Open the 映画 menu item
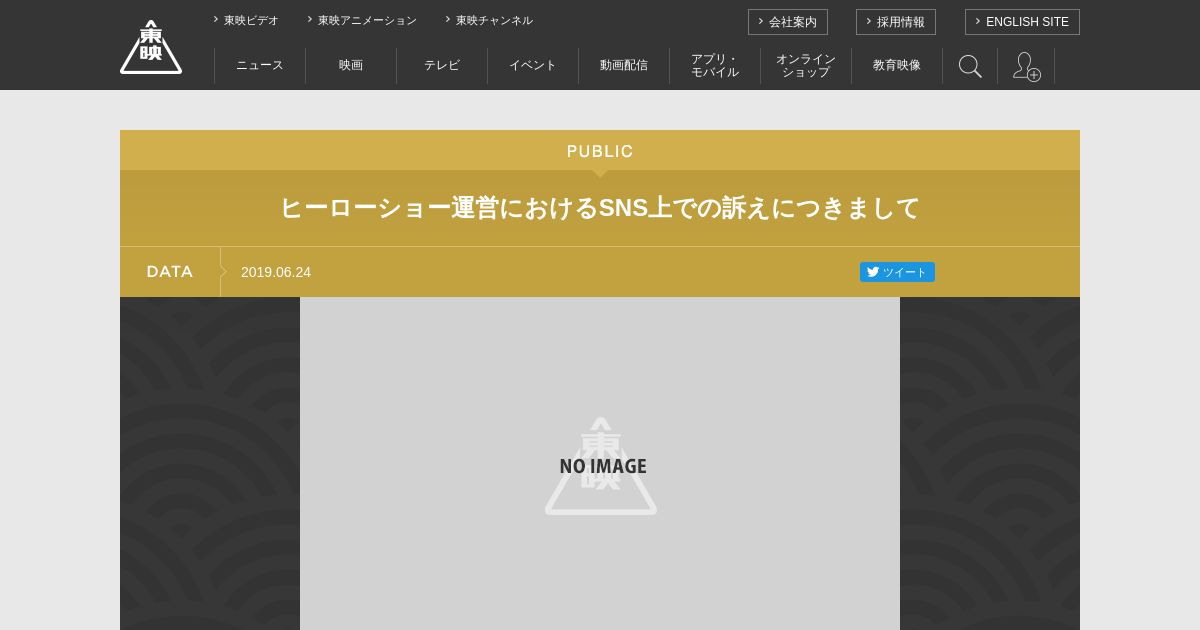 (x=351, y=66)
